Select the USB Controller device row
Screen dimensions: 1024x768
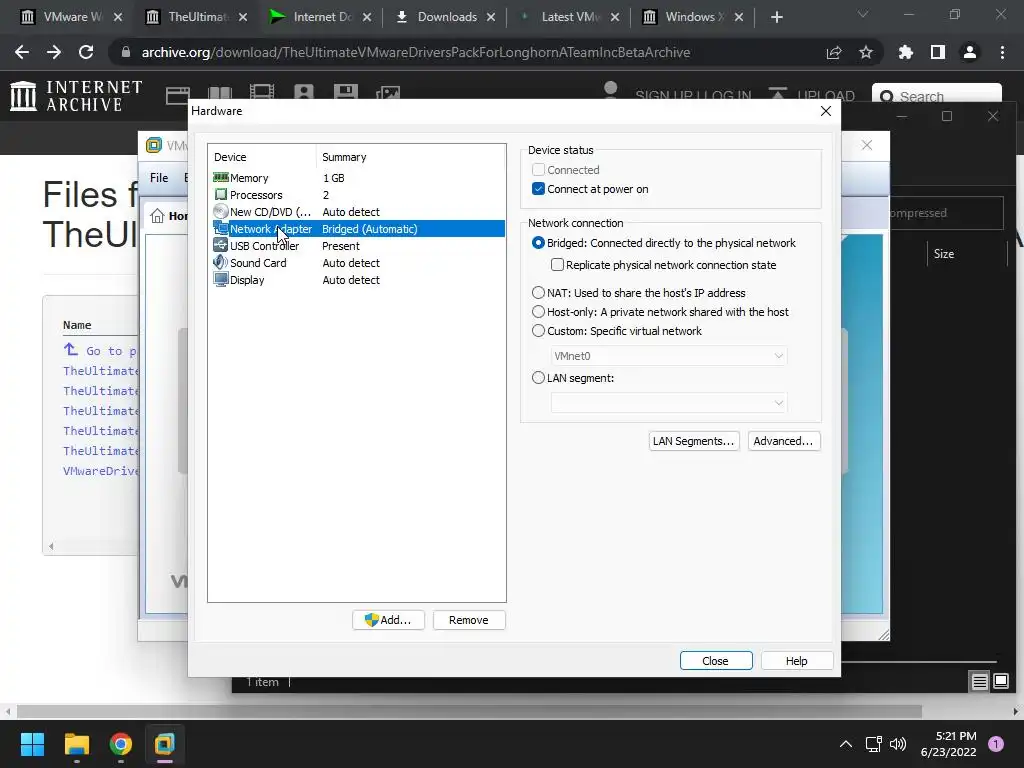[357, 246]
